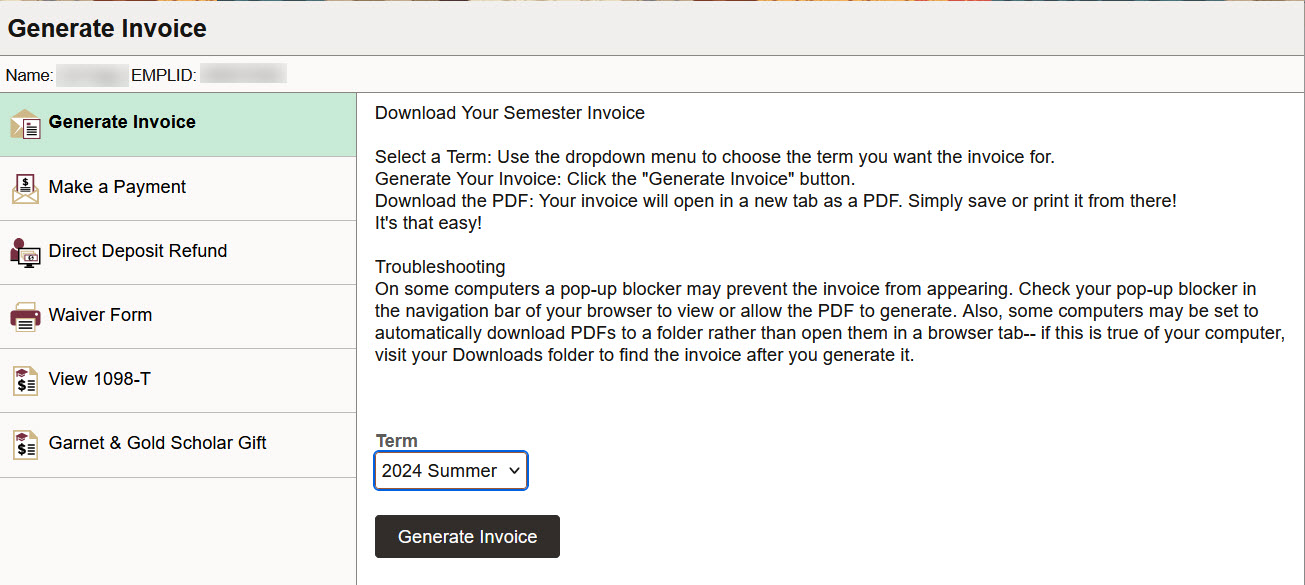Viewport: 1305px width, 585px height.
Task: Go to the Direct Deposit Refund label
Action: 138,251
